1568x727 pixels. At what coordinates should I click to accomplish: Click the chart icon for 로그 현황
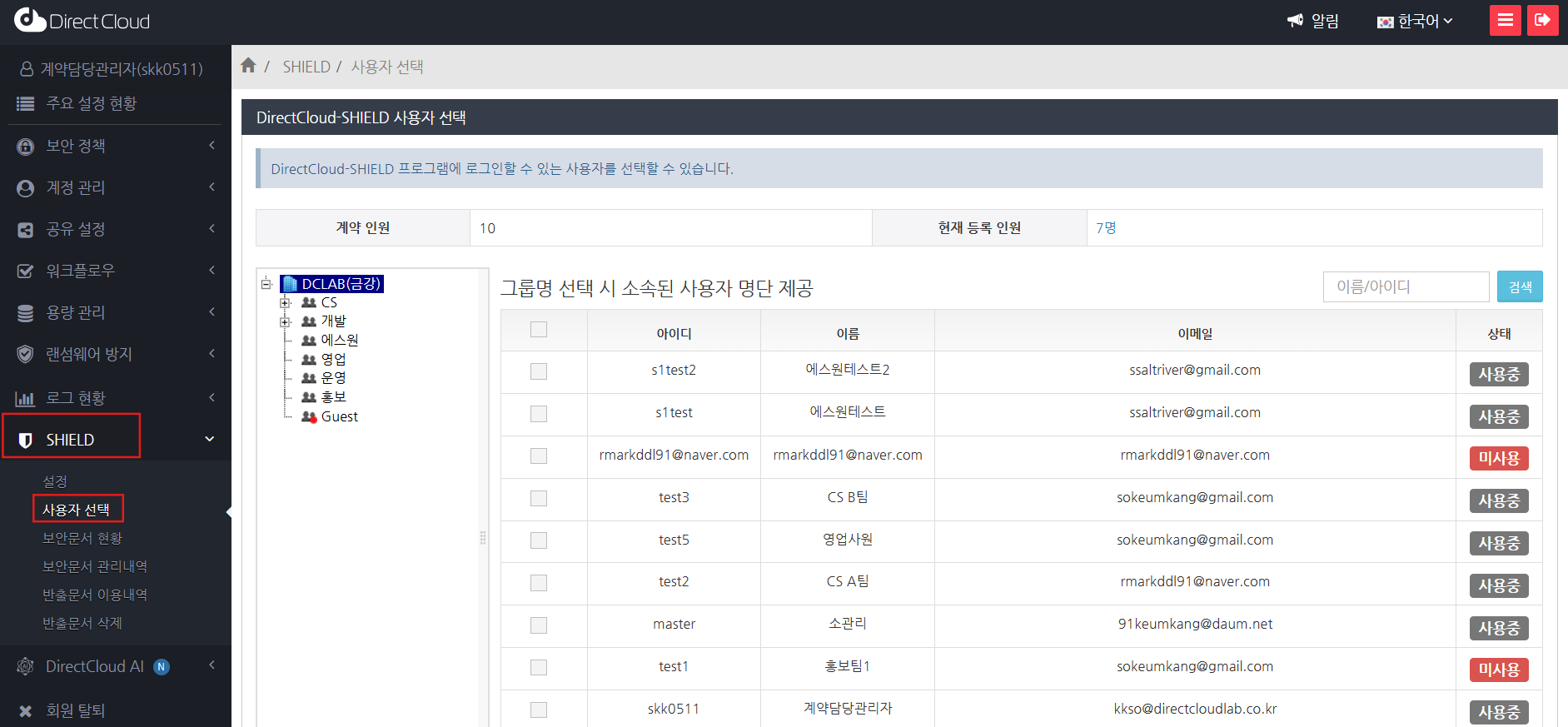26,399
